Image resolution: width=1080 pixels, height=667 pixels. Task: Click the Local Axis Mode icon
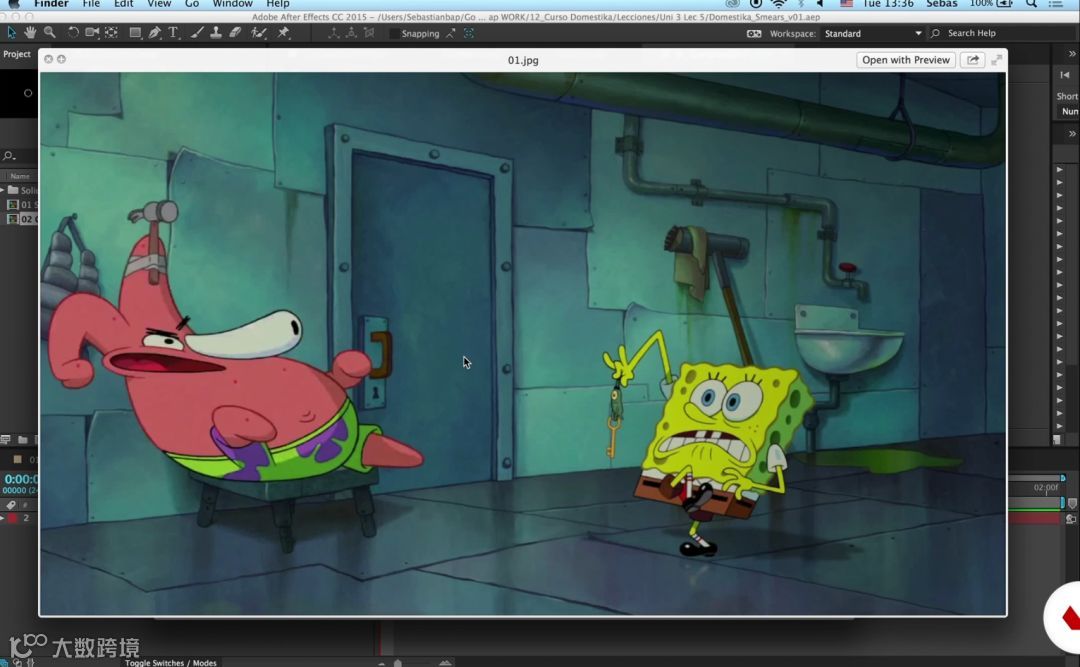pos(333,32)
